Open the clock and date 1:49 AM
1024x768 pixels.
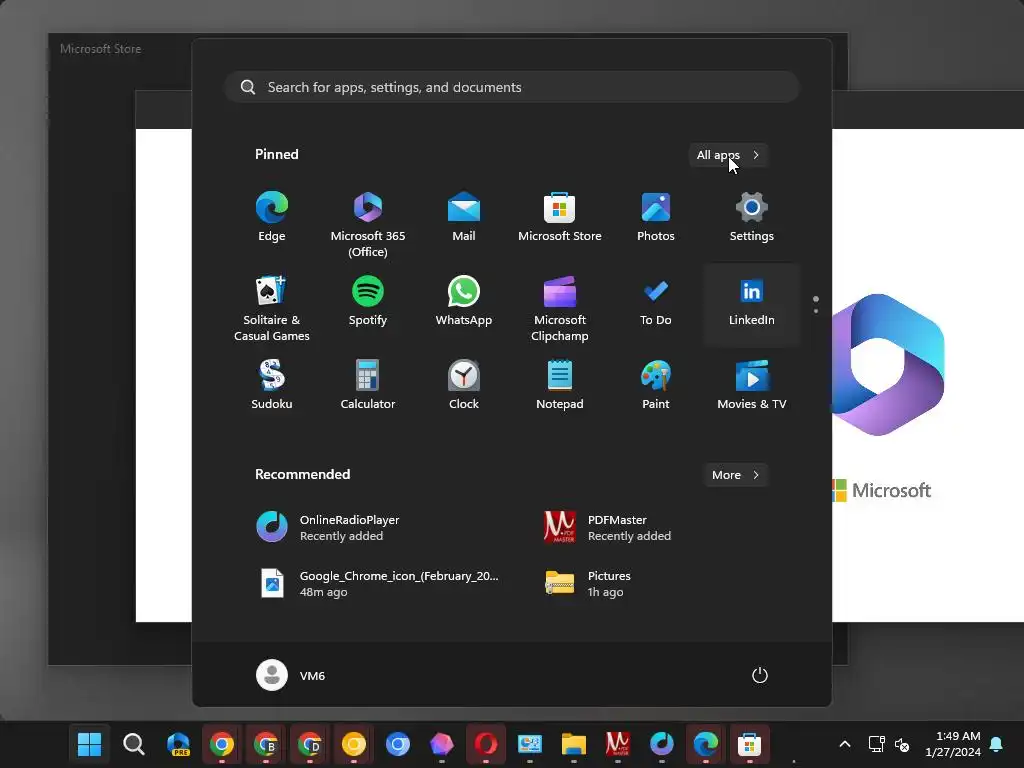953,744
